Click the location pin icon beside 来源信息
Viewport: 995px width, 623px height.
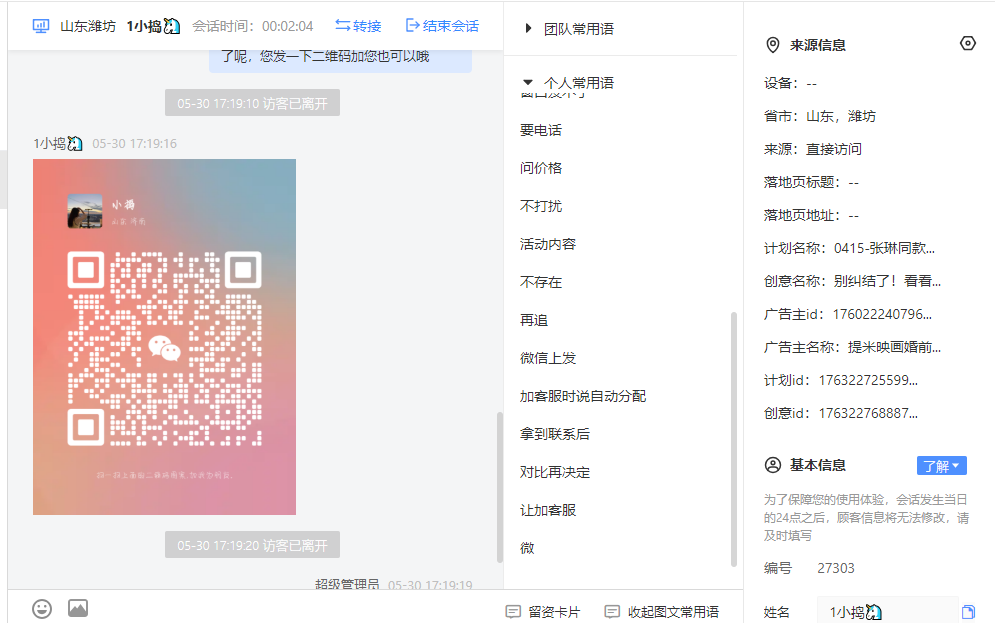point(772,45)
